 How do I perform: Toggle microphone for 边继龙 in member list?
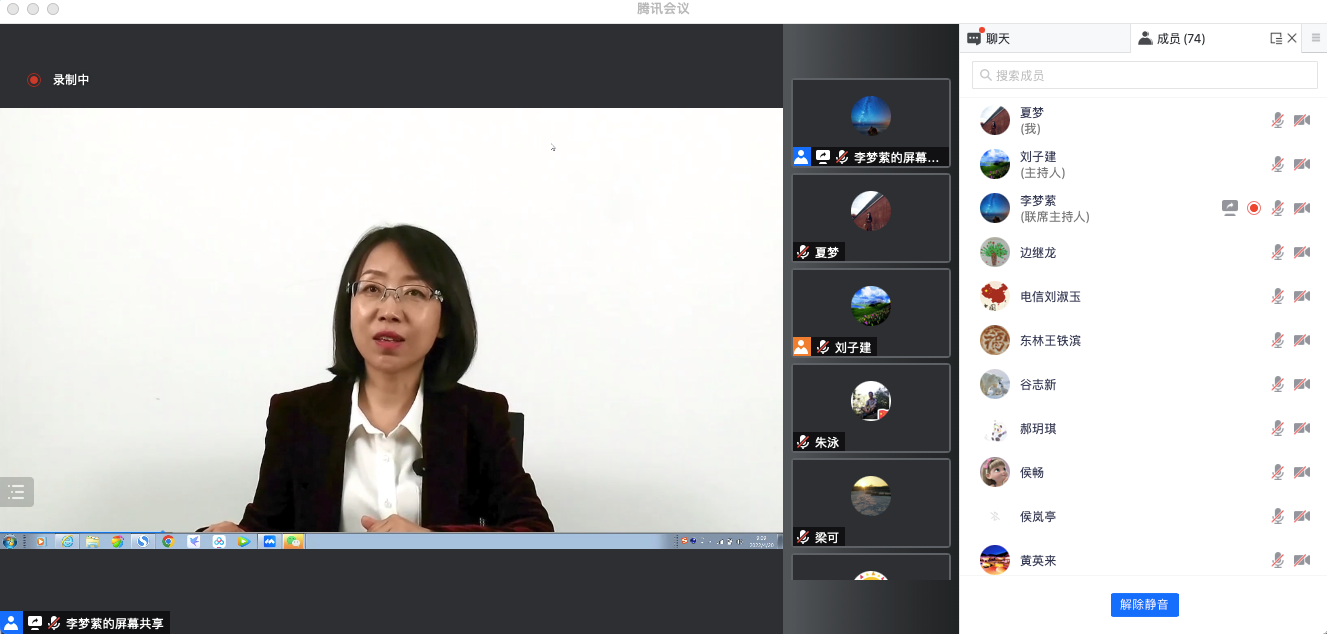coord(1277,252)
